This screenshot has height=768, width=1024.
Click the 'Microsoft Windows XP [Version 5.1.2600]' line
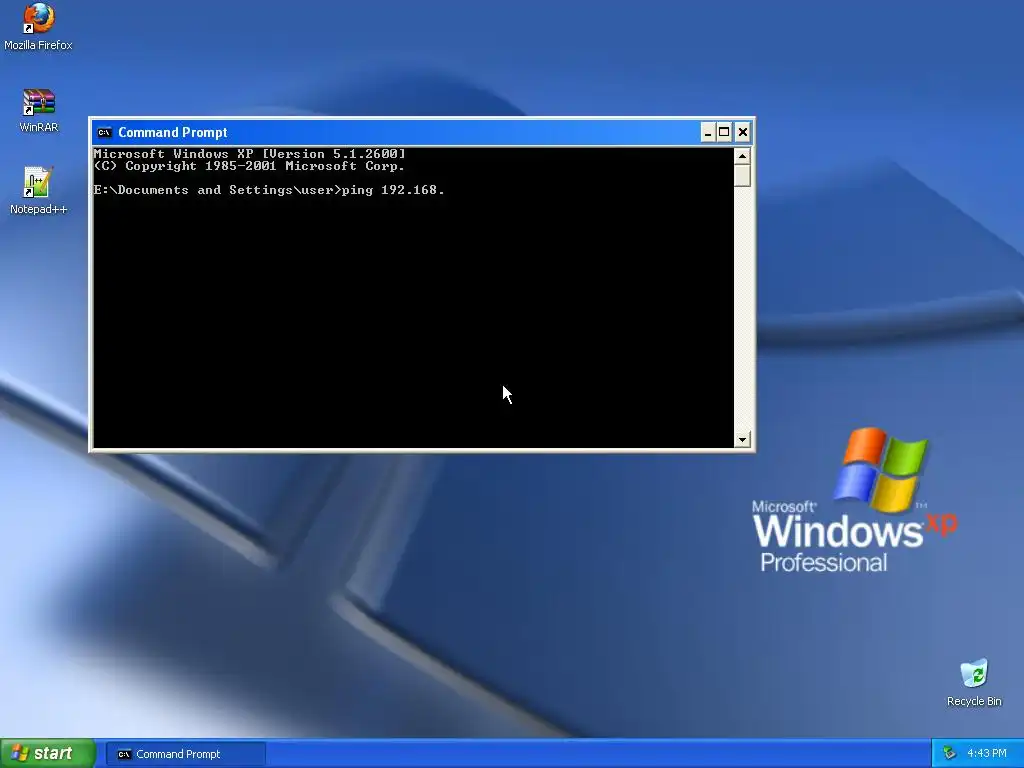[x=249, y=154]
